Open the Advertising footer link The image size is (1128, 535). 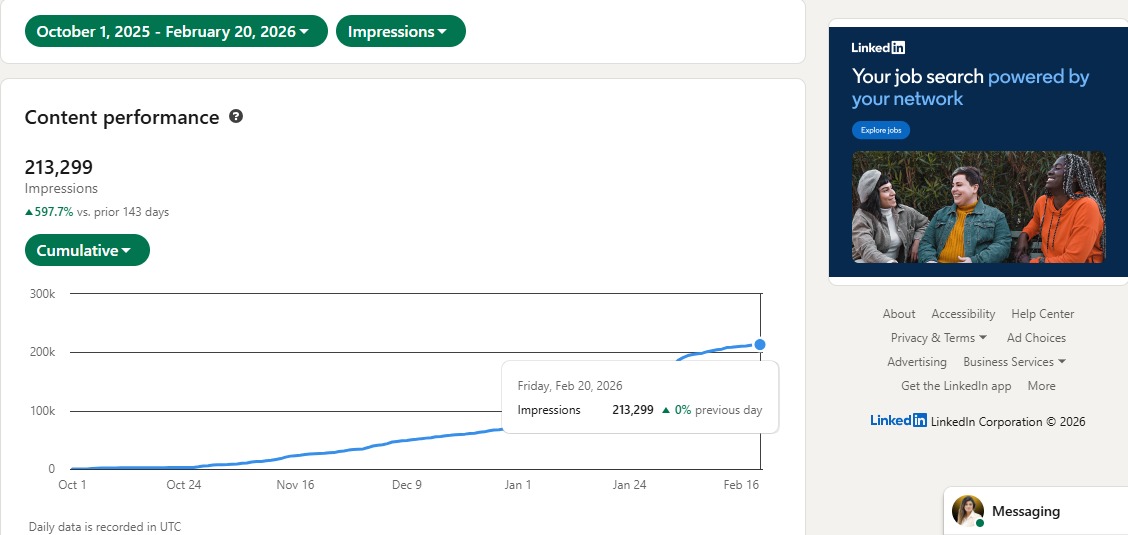(x=916, y=362)
